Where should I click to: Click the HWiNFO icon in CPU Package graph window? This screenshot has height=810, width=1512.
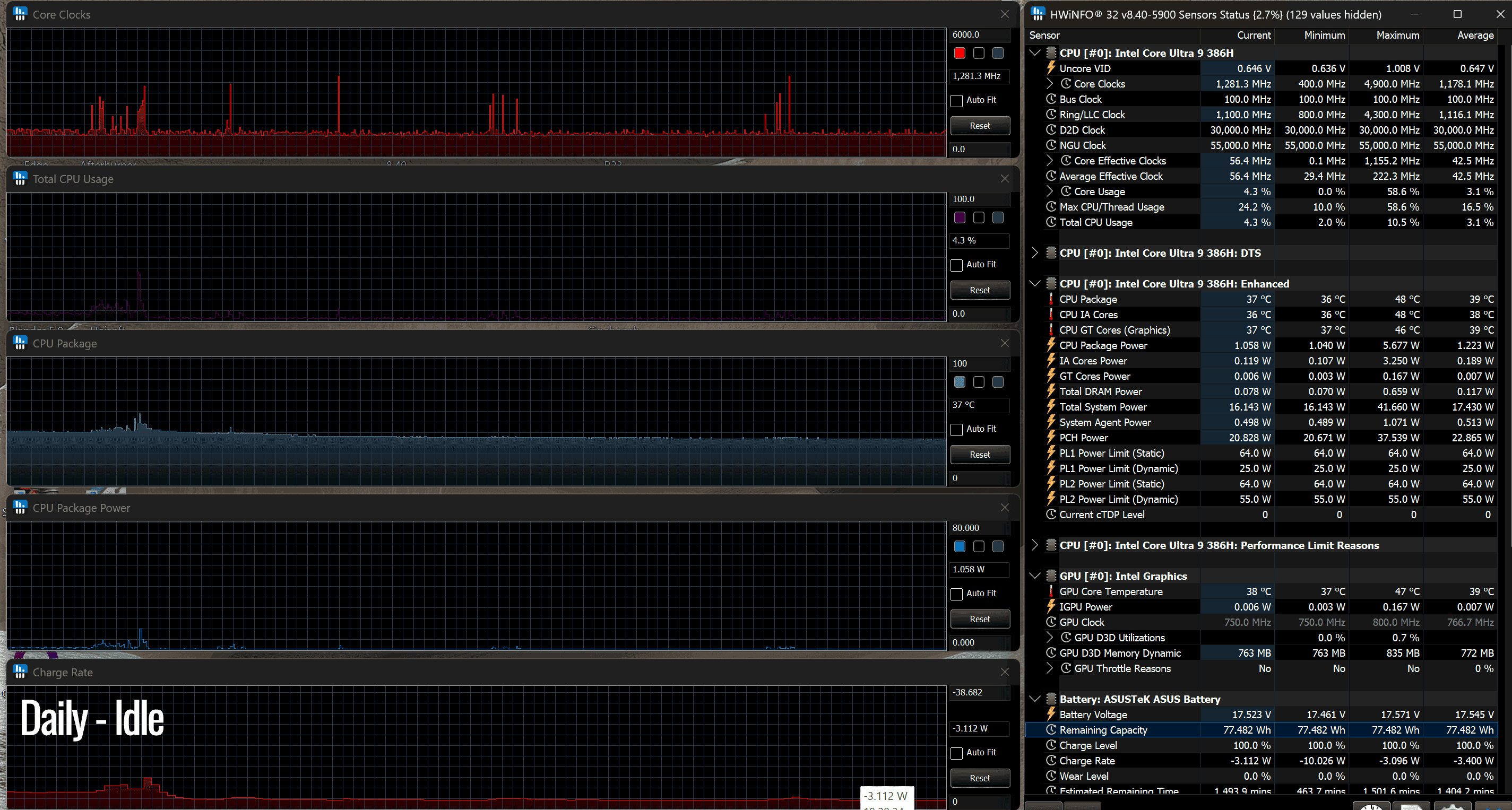[20, 343]
